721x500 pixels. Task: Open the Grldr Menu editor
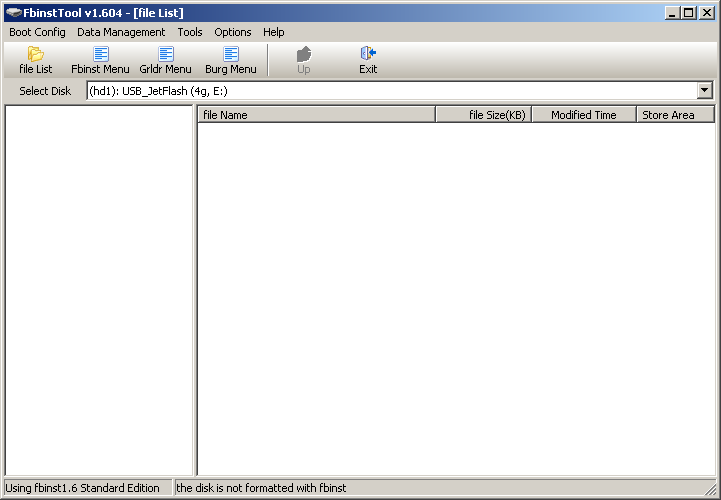click(x=166, y=60)
